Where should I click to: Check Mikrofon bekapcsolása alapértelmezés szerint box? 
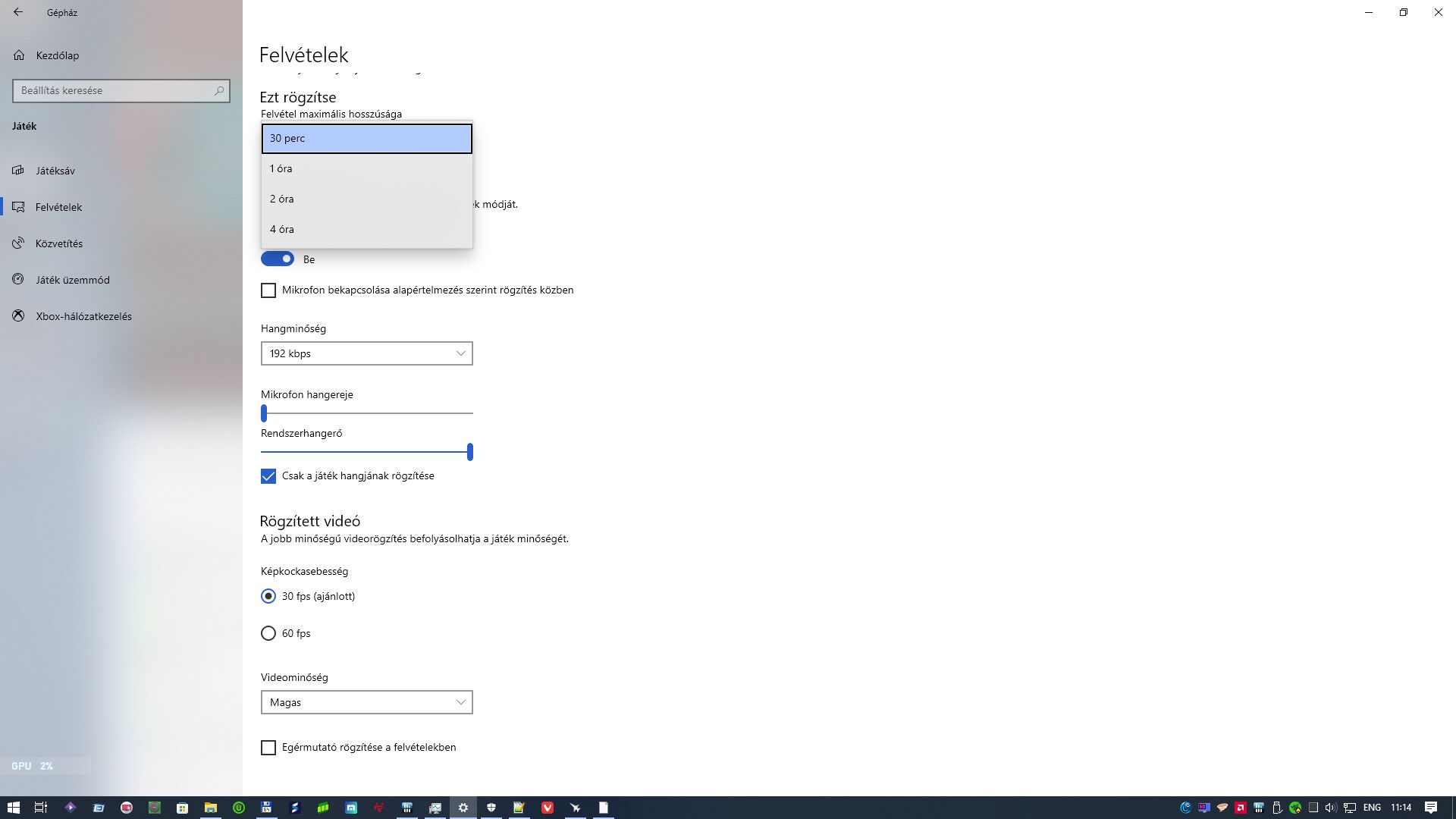point(268,290)
